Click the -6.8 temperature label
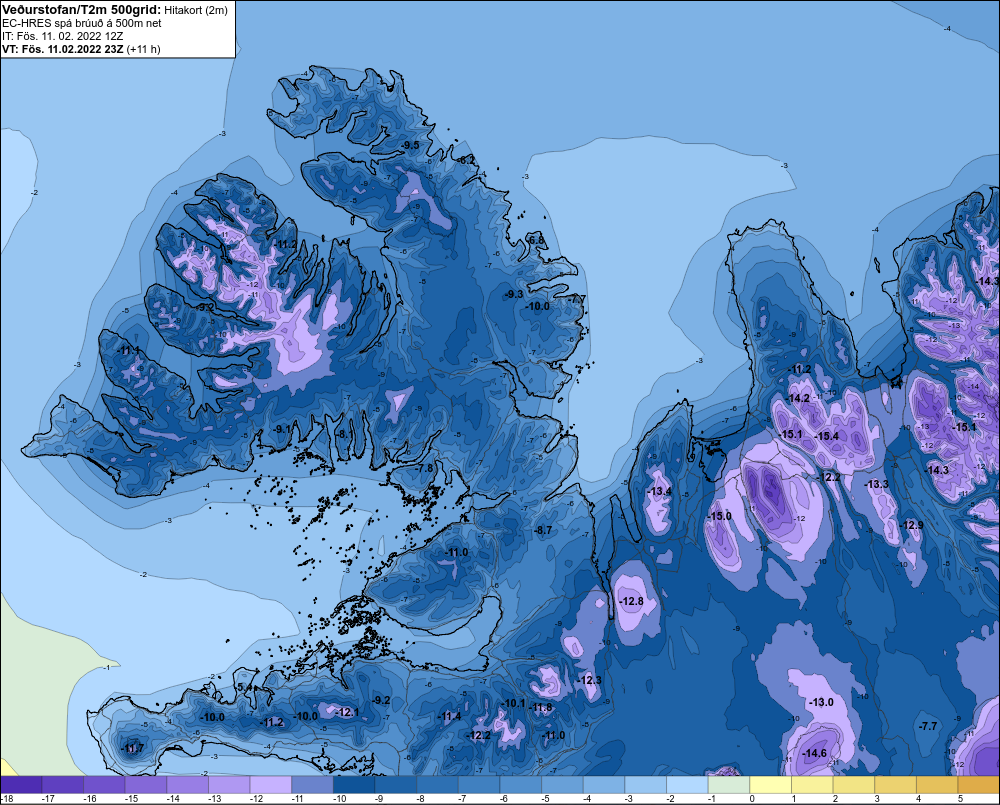Viewport: 1000px width, 805px height. [x=536, y=240]
